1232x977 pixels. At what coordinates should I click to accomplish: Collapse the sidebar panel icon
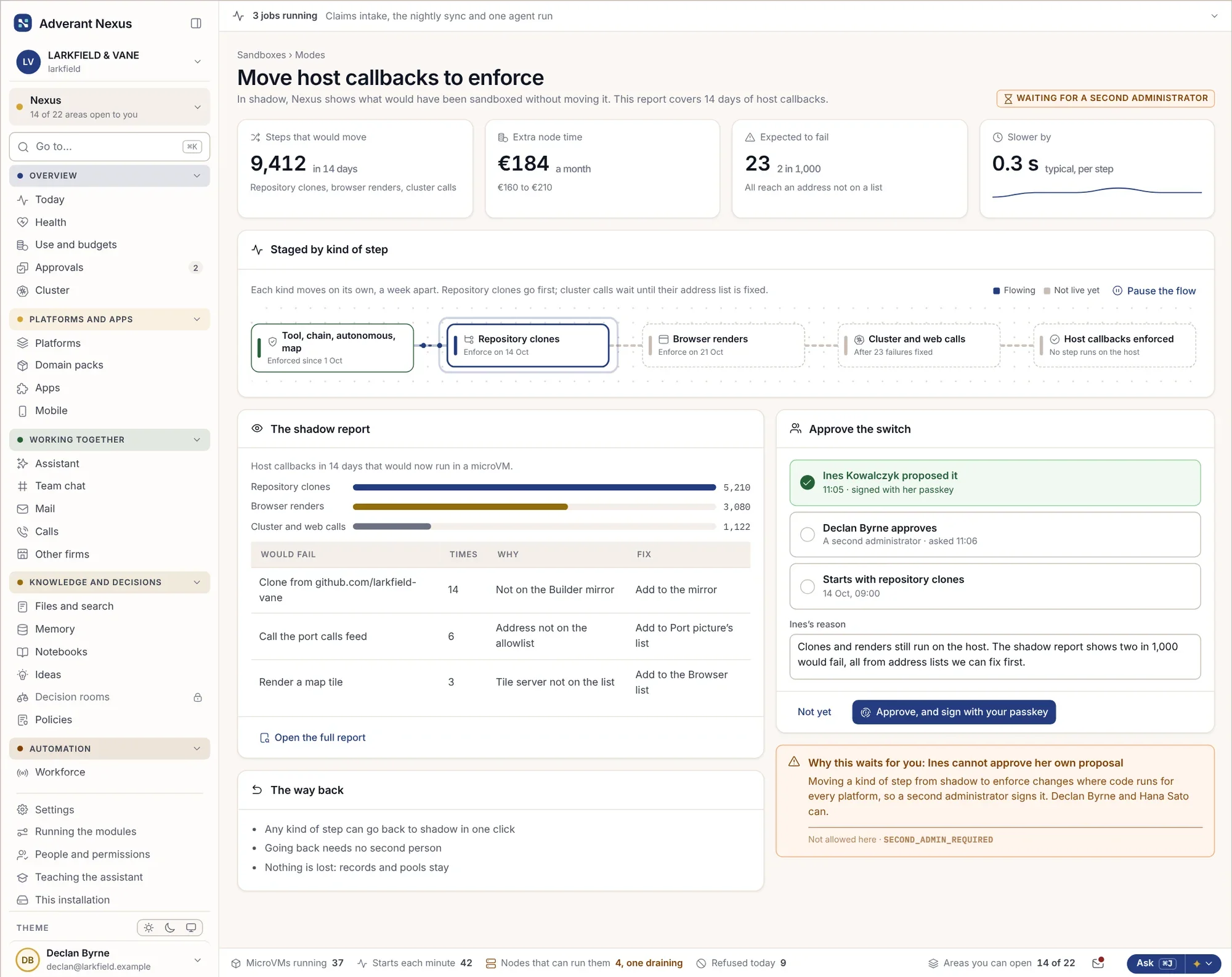196,23
